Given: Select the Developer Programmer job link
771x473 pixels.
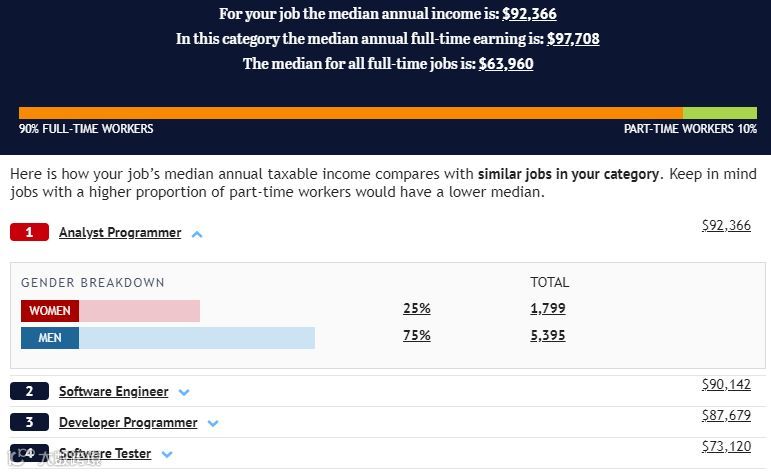Looking at the screenshot, I should click(128, 423).
